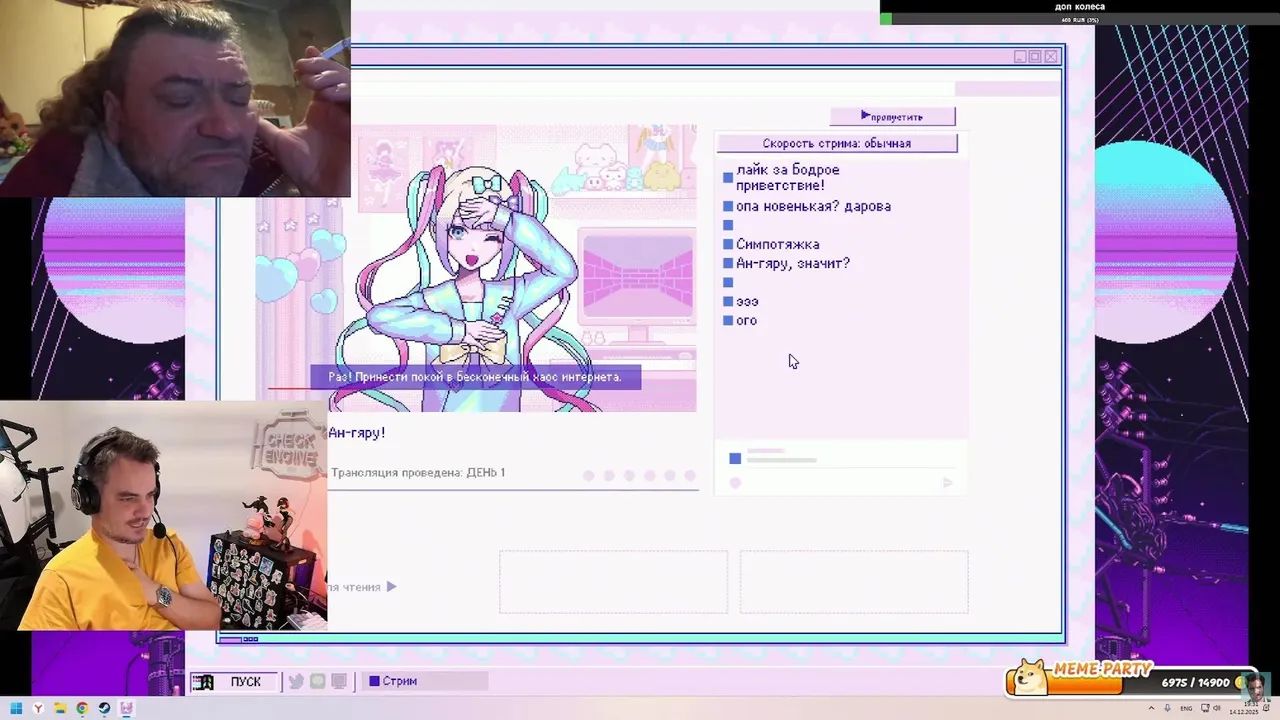Image resolution: width=1280 pixels, height=720 pixels.
Task: Launch Yandex browser from the taskbar
Action: [x=38, y=709]
